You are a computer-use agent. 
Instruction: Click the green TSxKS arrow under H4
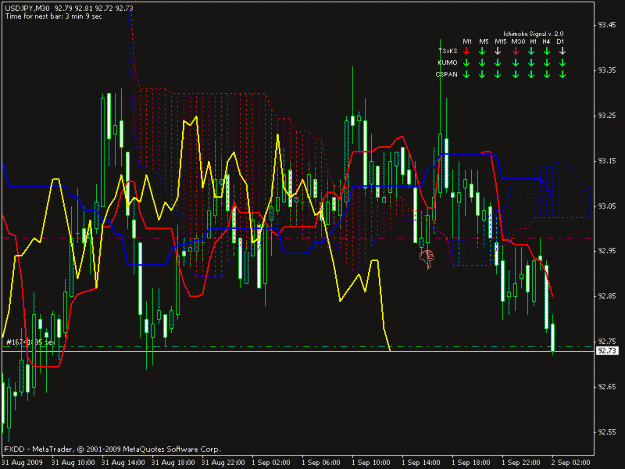(547, 51)
